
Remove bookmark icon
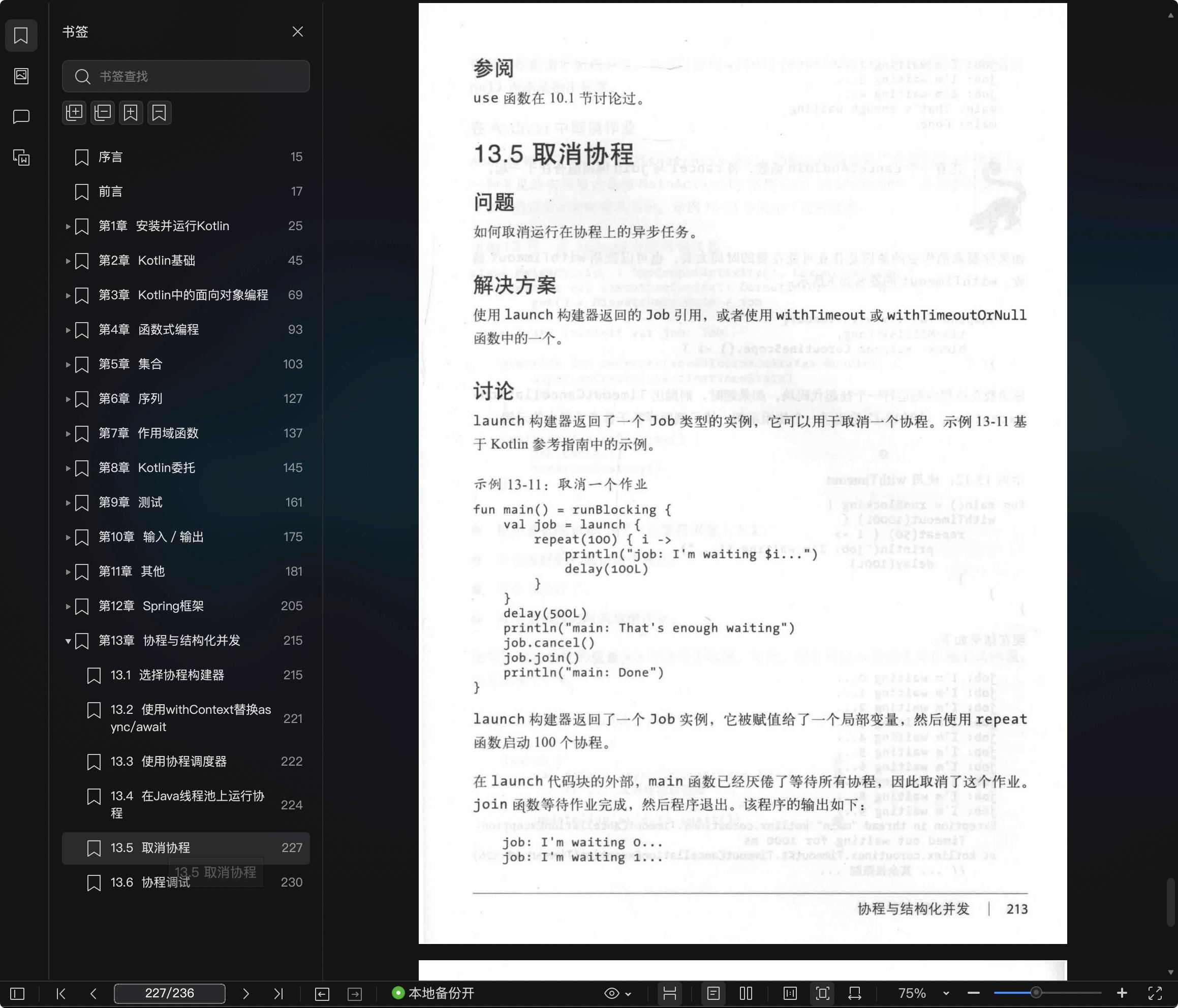[x=159, y=113]
